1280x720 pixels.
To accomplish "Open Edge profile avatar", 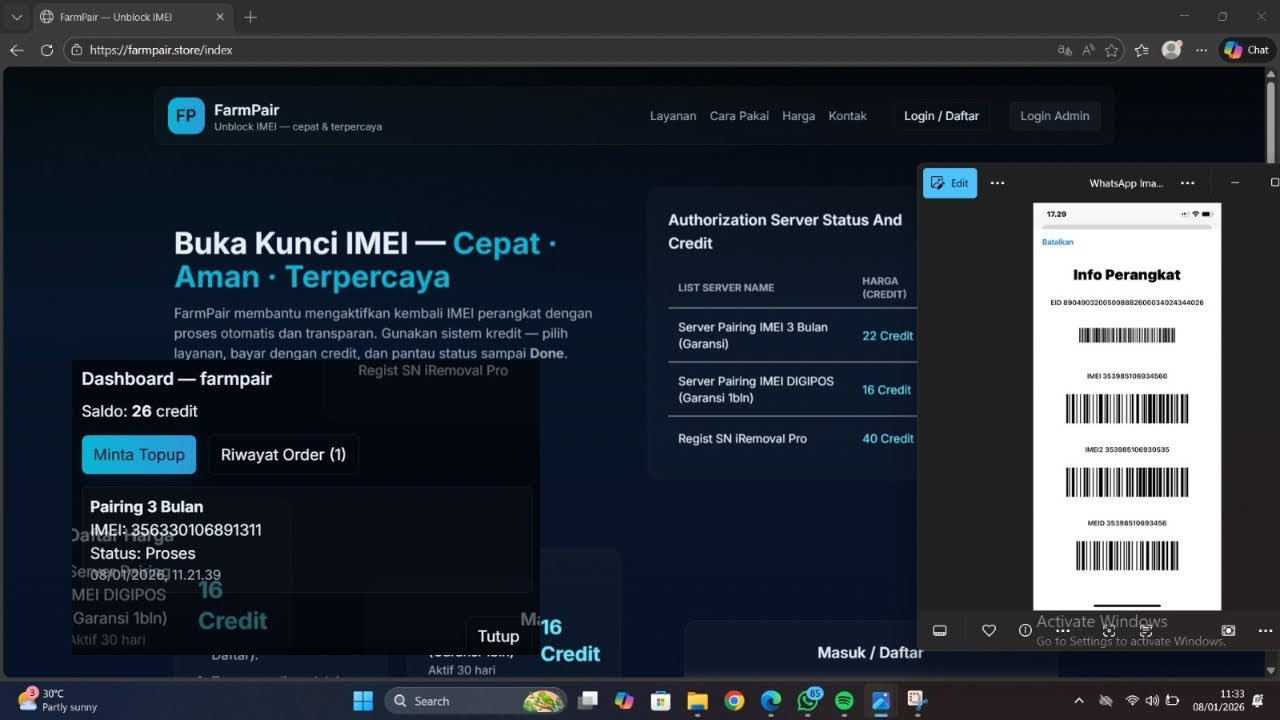I will [x=1171, y=50].
